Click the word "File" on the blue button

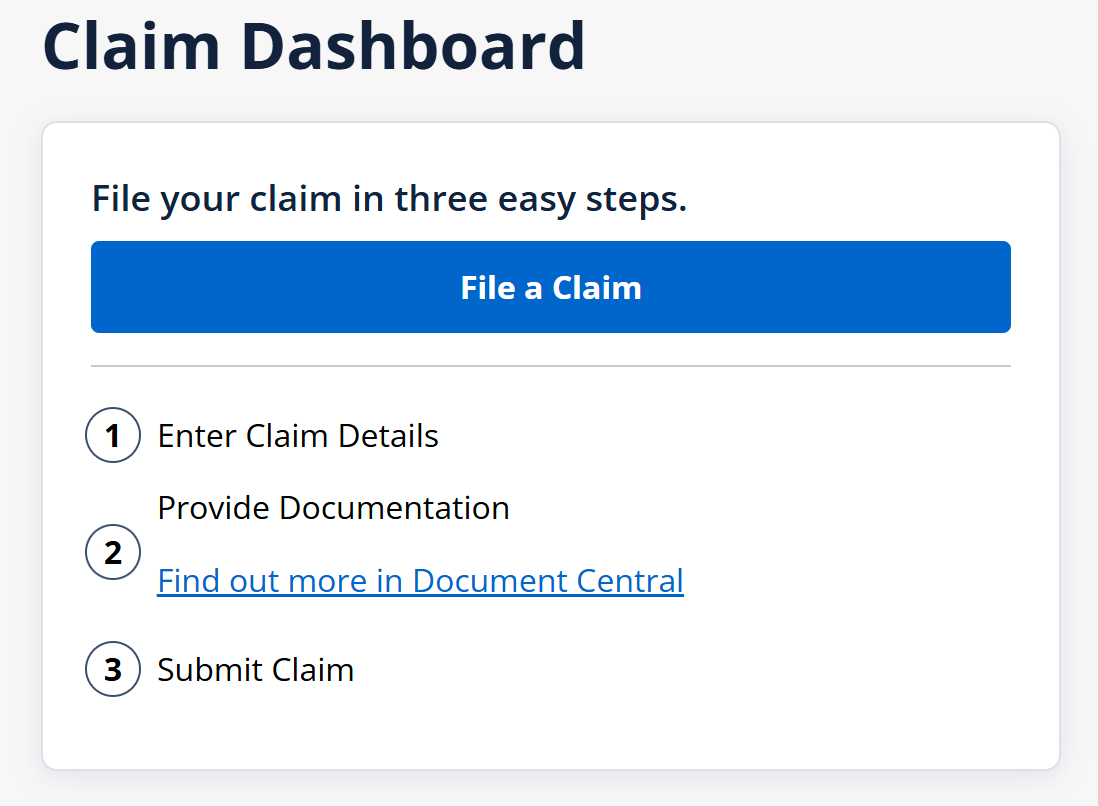(486, 287)
